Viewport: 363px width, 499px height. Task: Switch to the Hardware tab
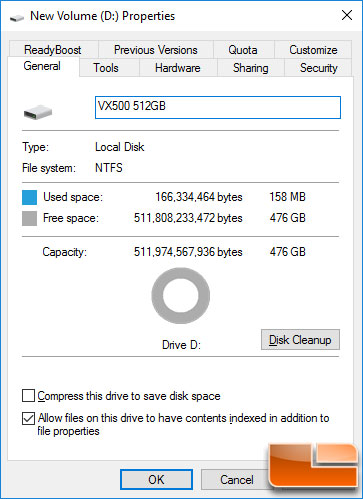178,68
